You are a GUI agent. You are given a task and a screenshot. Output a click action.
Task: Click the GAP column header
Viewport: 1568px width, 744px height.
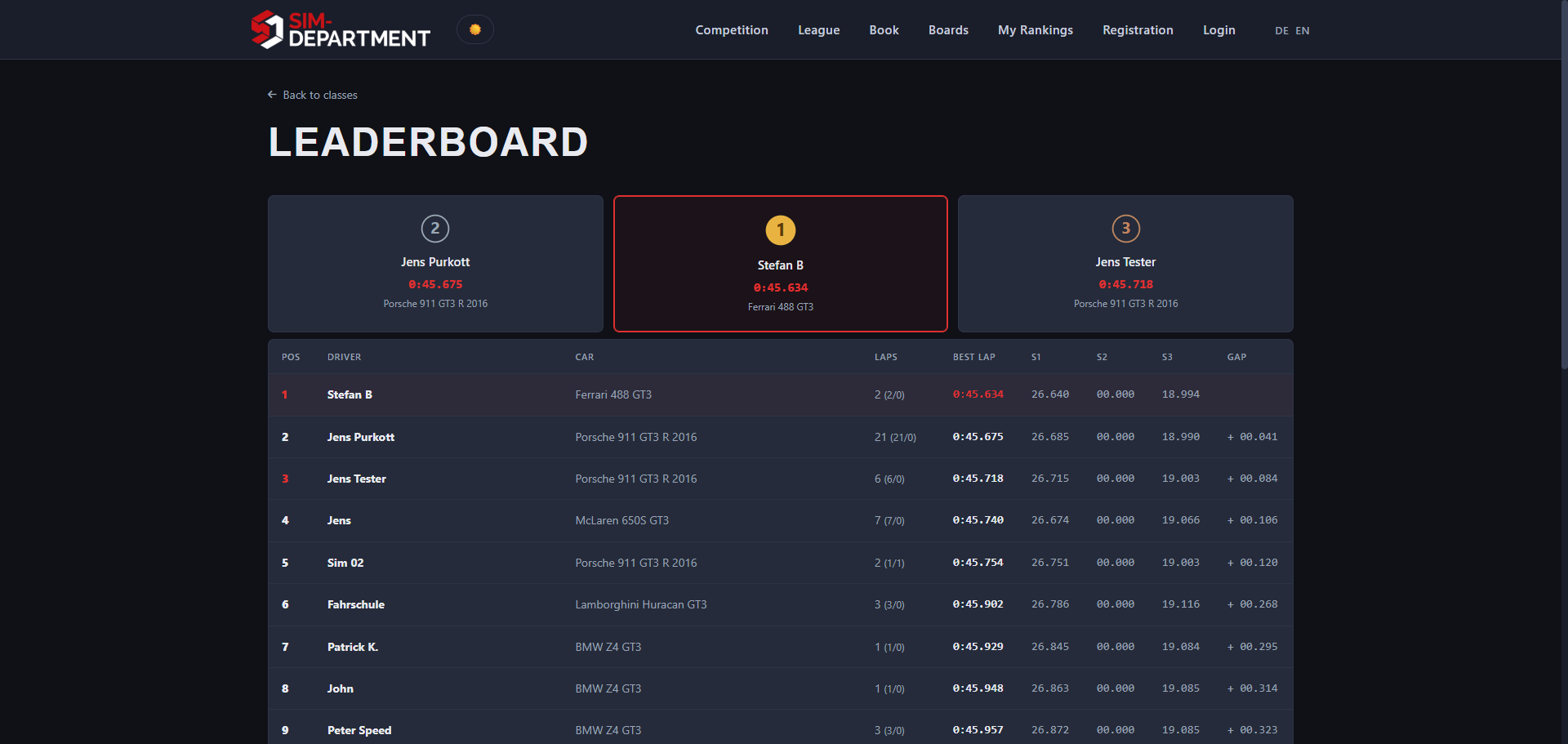pos(1236,357)
